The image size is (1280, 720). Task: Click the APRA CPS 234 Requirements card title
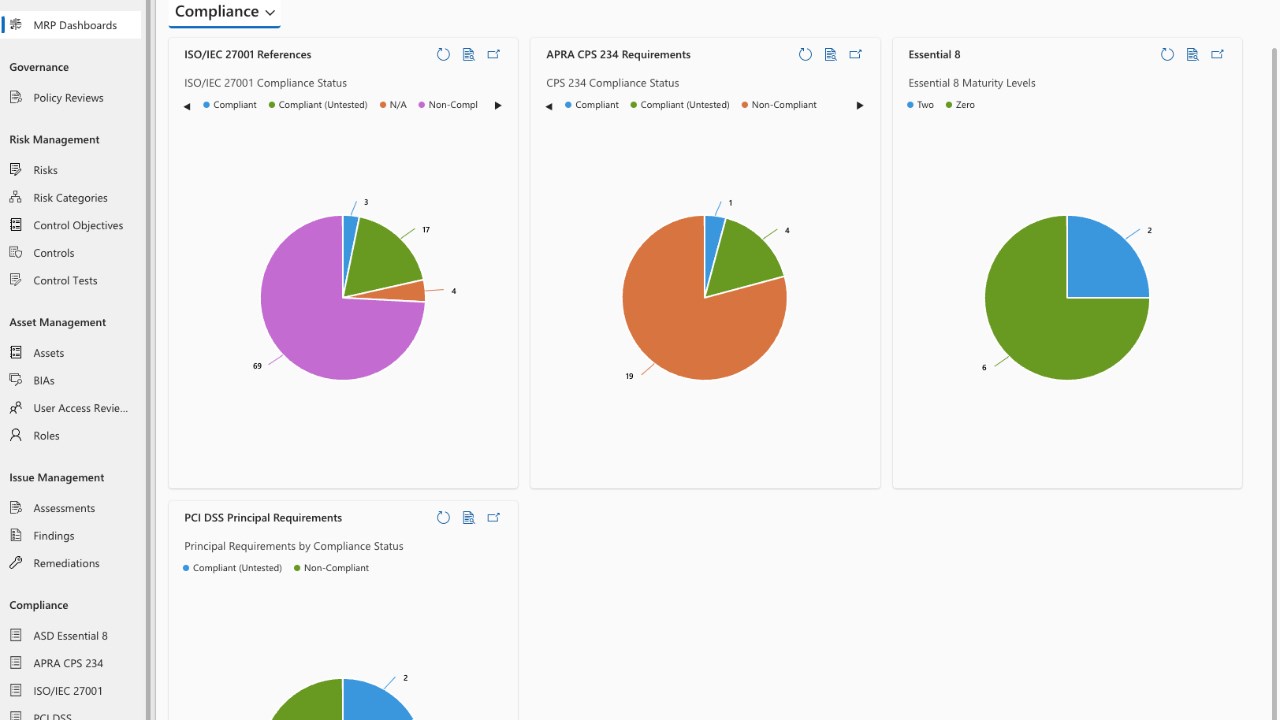pos(618,55)
